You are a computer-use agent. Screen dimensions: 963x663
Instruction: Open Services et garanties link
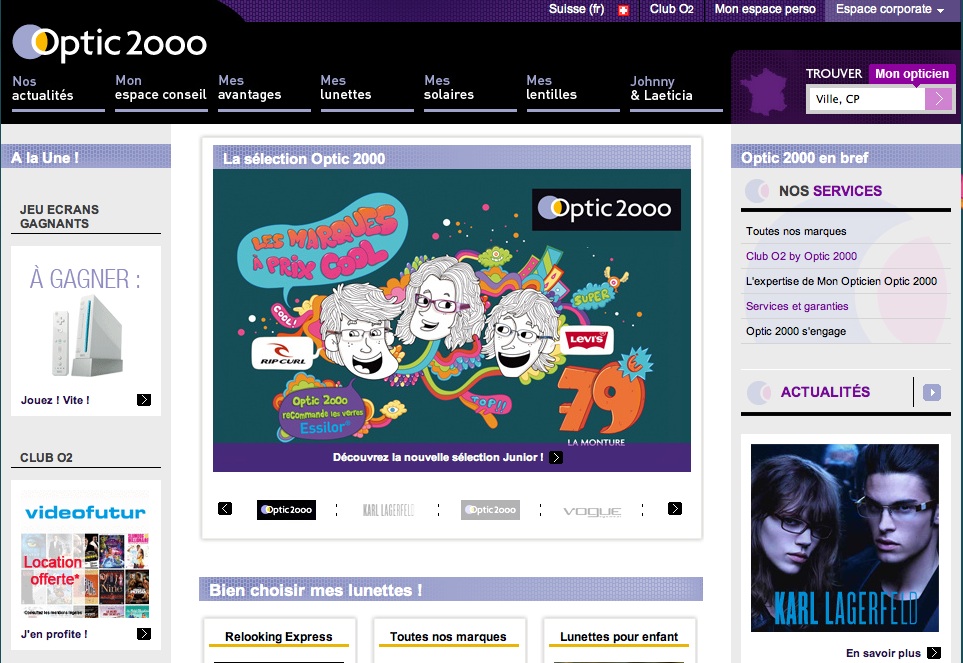click(x=797, y=306)
